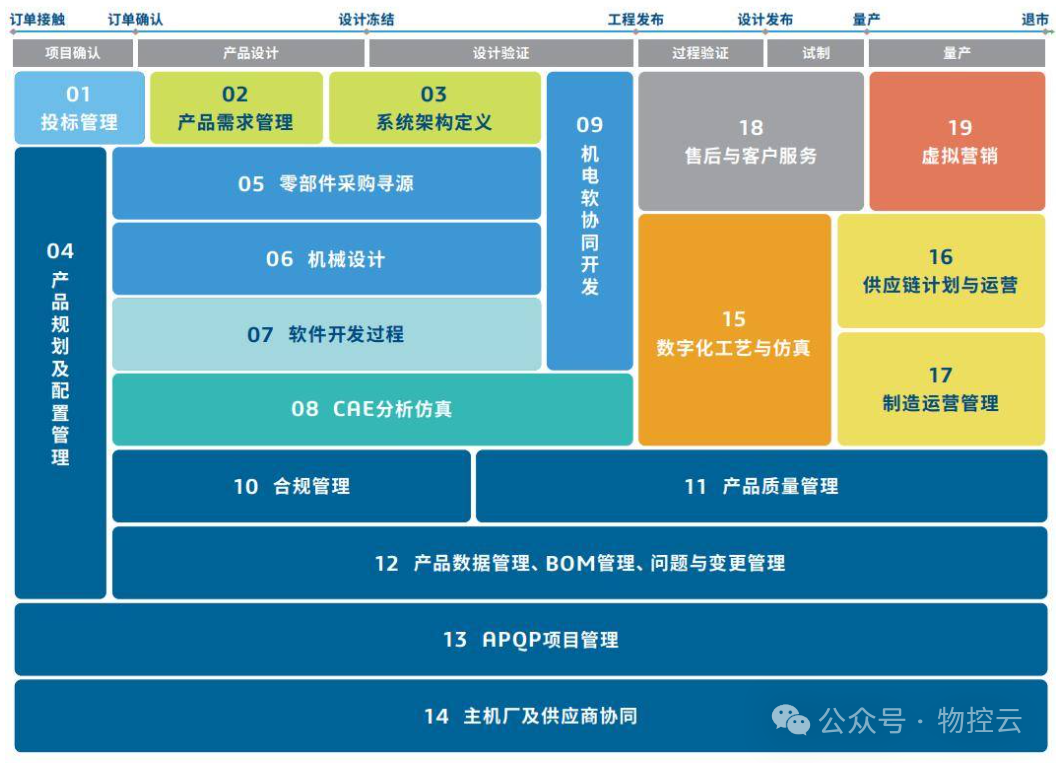
Task: Open the 08 CAE分析仿真 block
Action: 372,409
